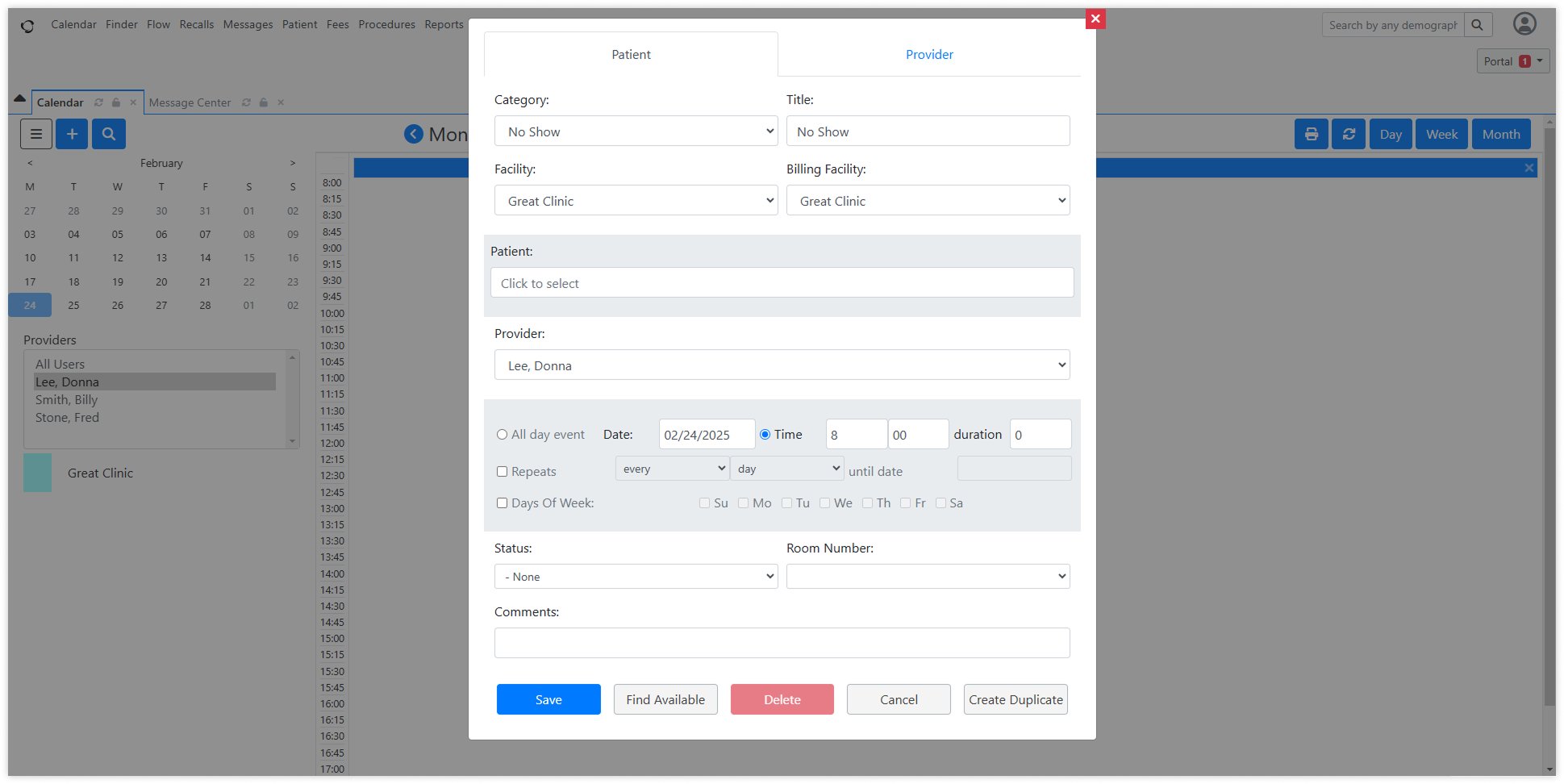1564x784 pixels.
Task: Close the dialog with red X
Action: click(x=1095, y=19)
